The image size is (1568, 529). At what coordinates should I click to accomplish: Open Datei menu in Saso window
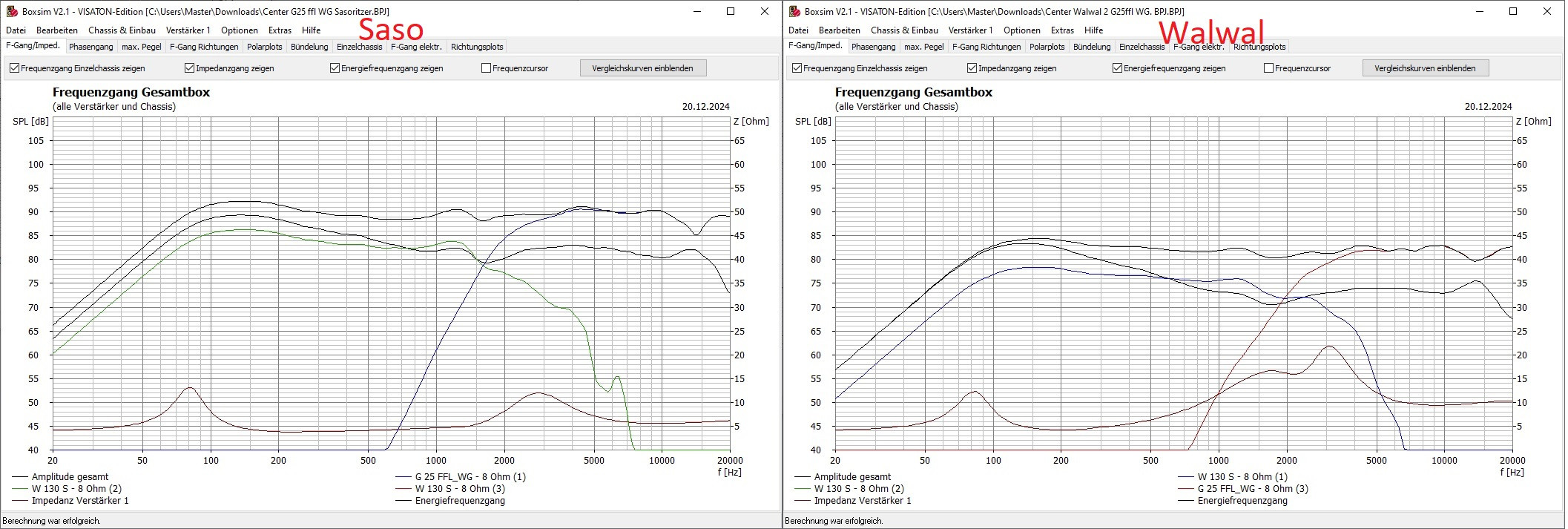click(x=16, y=30)
